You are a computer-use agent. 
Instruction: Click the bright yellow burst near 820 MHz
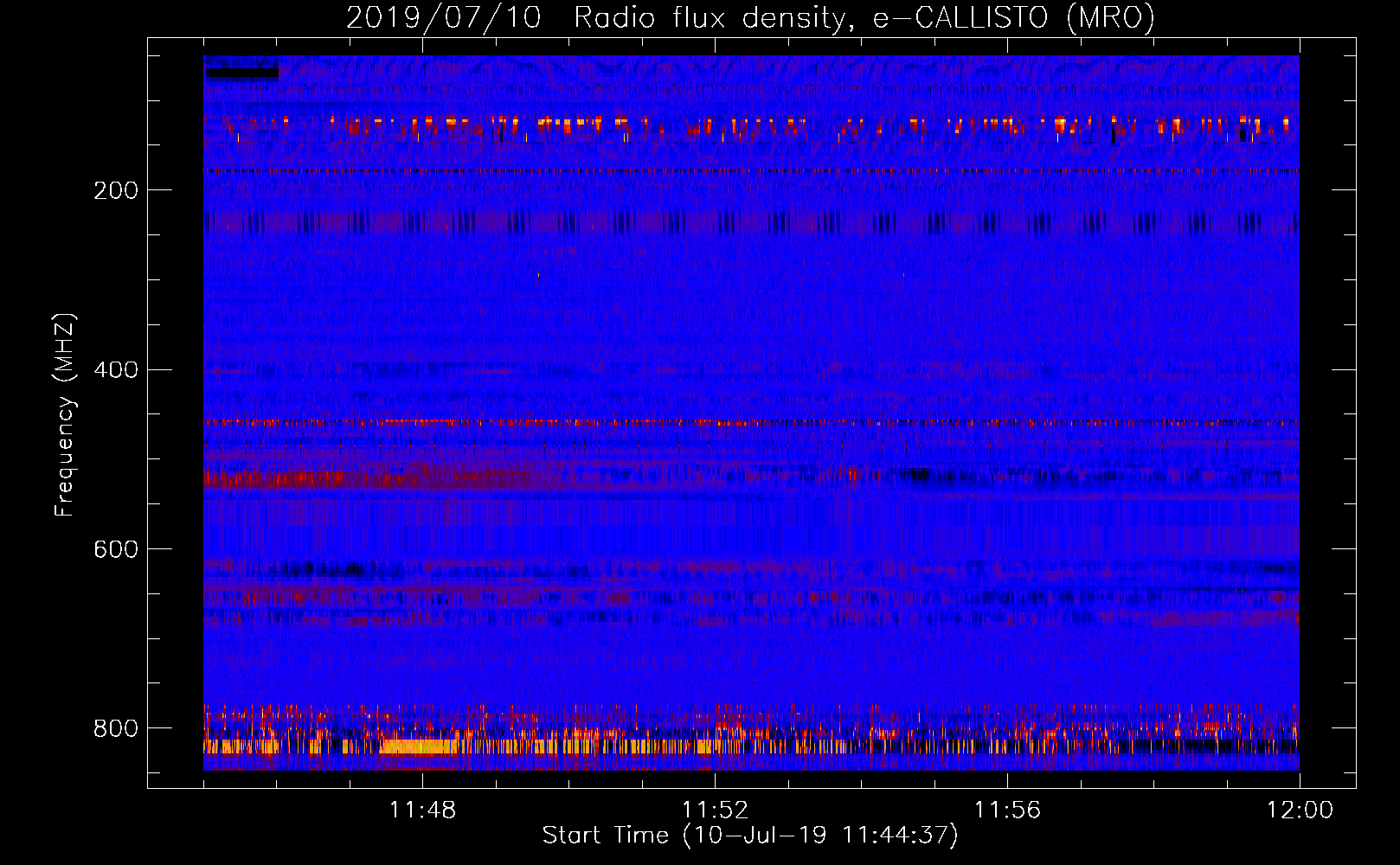pyautogui.click(x=418, y=746)
